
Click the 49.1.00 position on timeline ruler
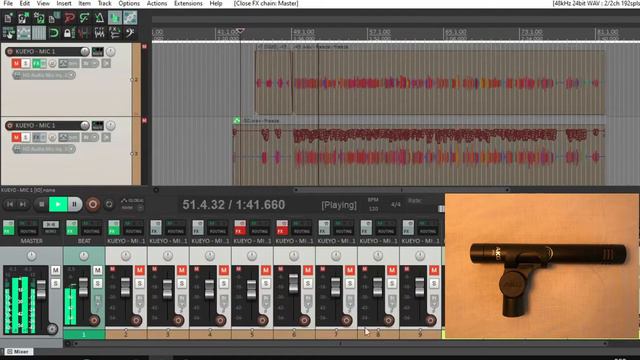pos(304,32)
